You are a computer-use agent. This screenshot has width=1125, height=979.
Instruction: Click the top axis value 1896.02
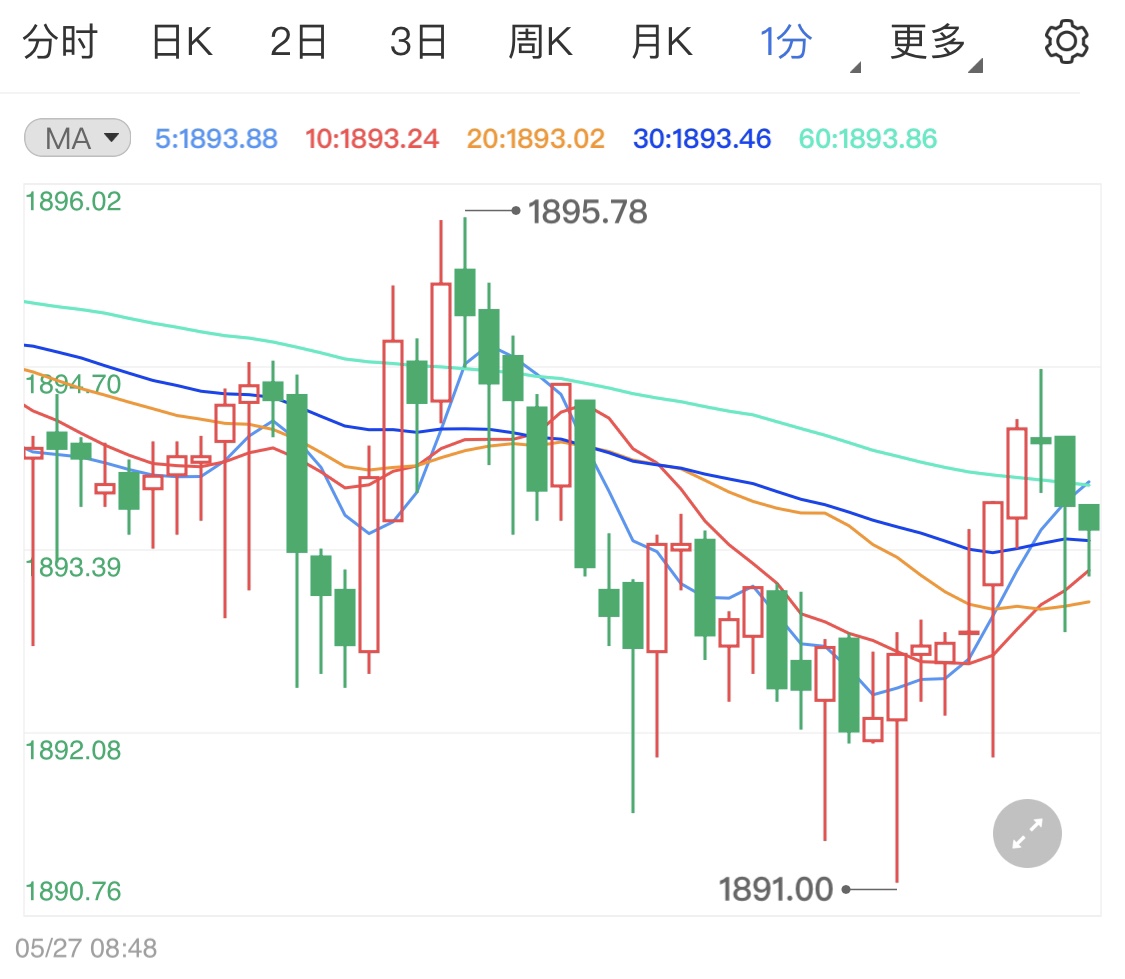point(73,202)
